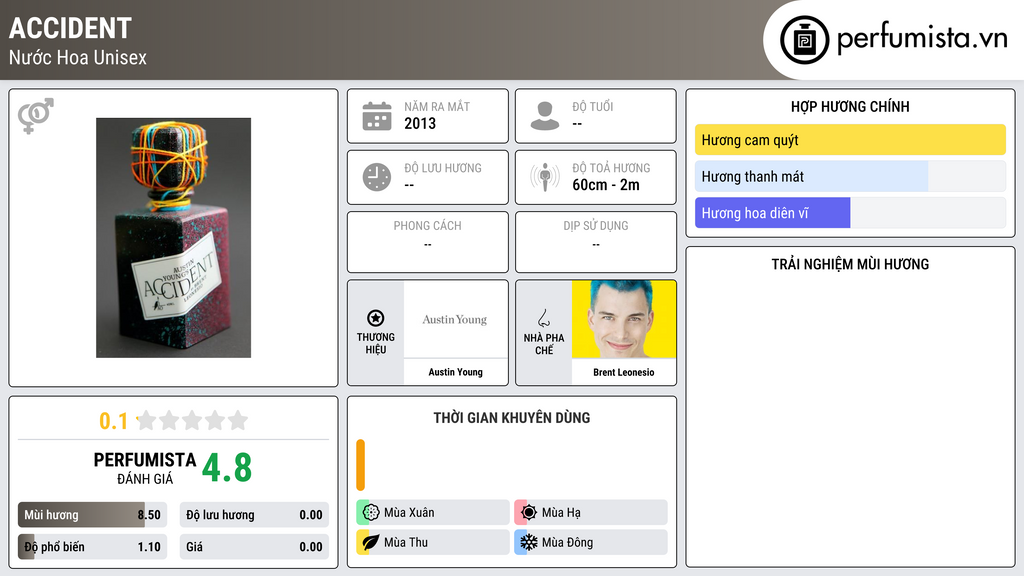The width and height of the screenshot is (1024, 576).
Task: Click the DỊP SỬ DỤNG card
Action: [596, 242]
